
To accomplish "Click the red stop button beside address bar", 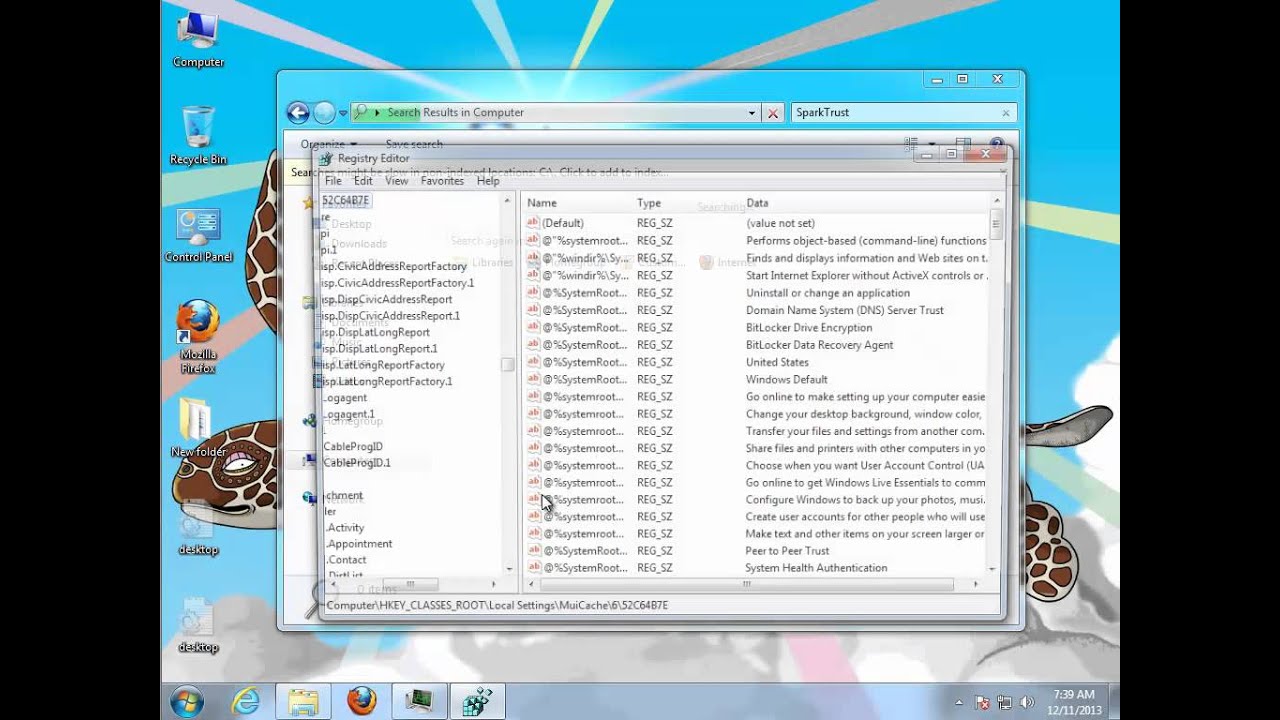I will [772, 113].
